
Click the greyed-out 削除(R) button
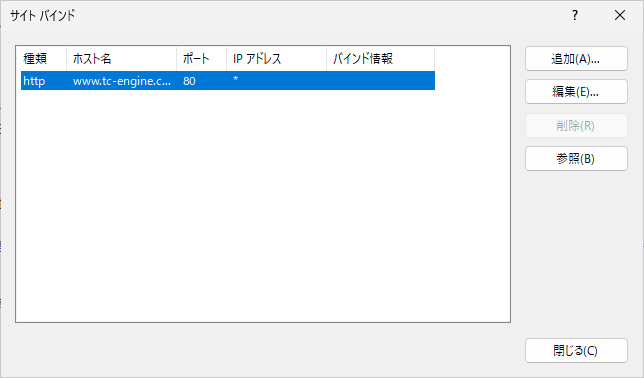click(x=576, y=125)
